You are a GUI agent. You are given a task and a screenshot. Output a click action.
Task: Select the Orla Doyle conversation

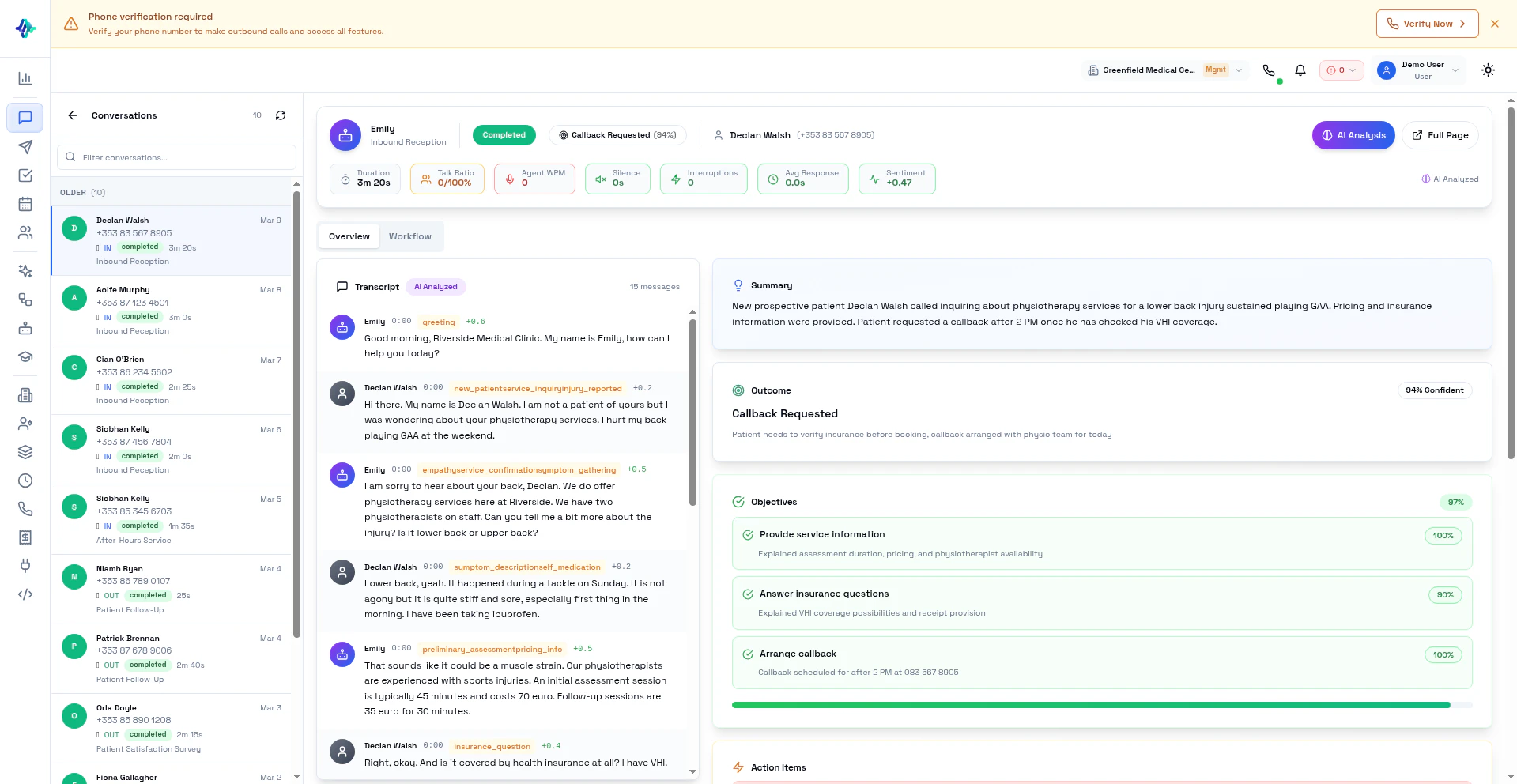[171, 728]
